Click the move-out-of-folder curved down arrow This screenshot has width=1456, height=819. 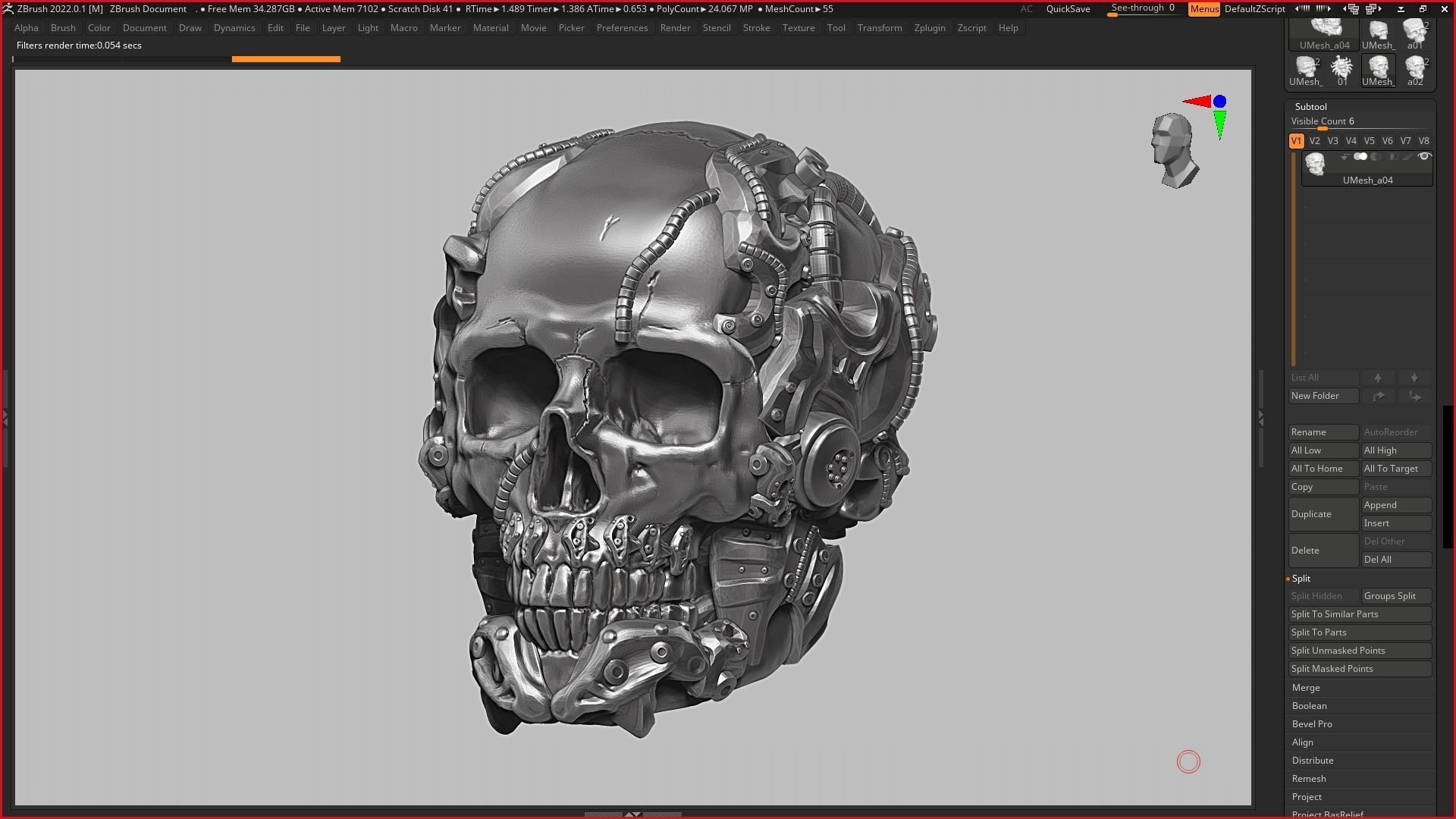(x=1414, y=396)
